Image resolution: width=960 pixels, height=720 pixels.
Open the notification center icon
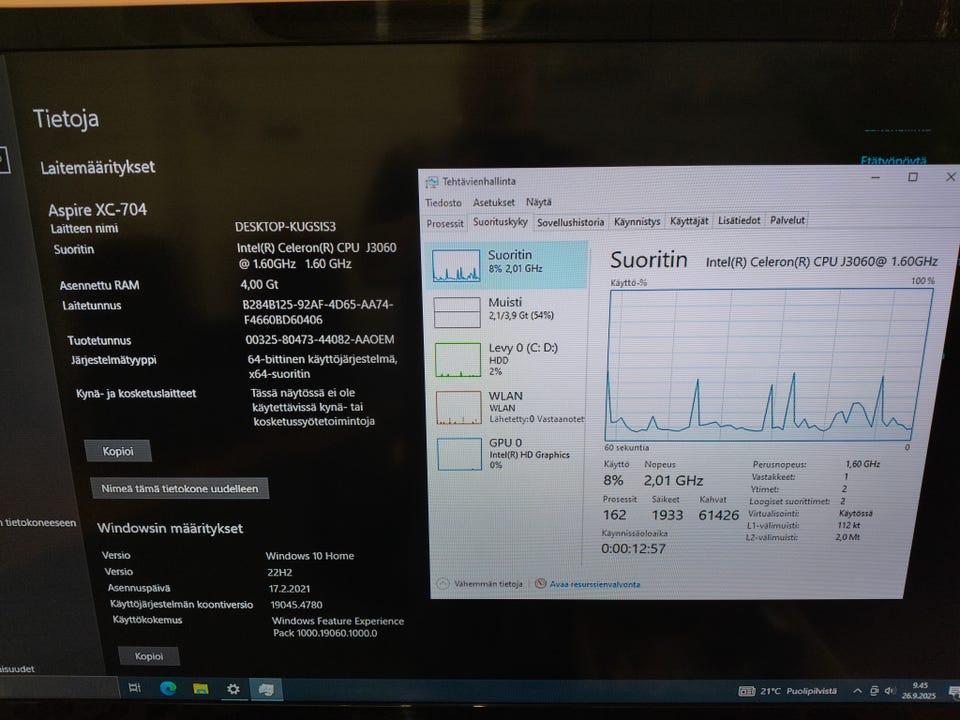953,692
